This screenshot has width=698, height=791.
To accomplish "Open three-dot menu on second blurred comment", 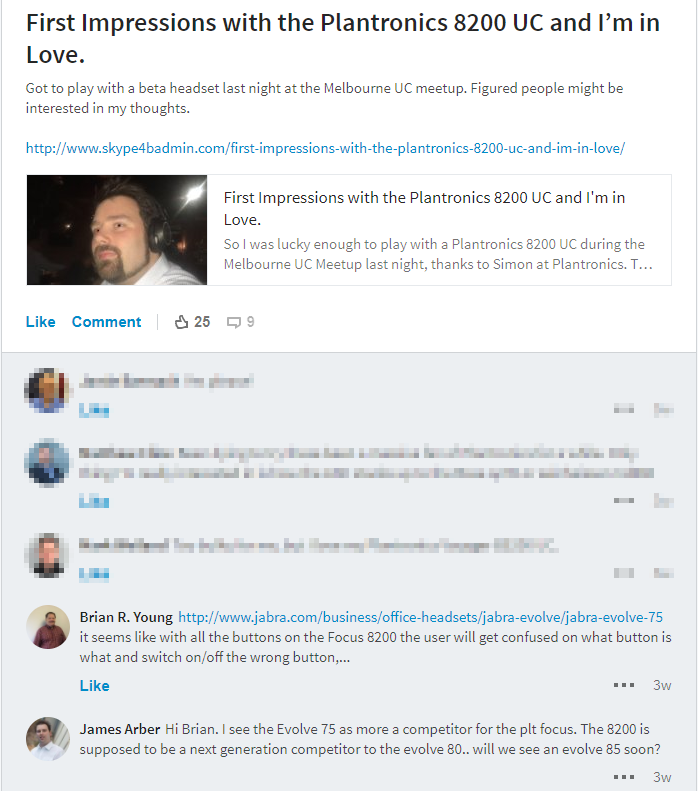I will 624,500.
